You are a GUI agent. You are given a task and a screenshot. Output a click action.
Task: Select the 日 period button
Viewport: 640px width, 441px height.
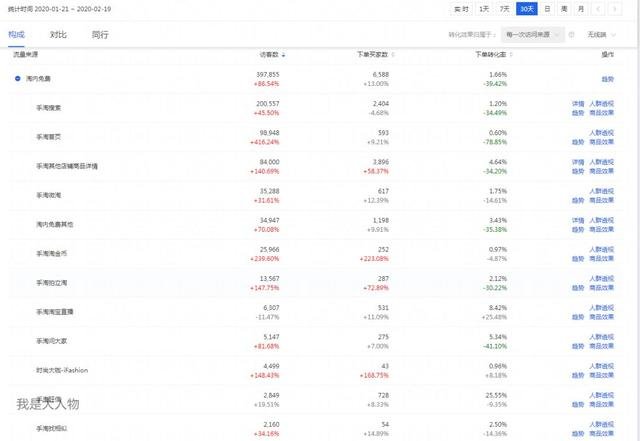(x=547, y=9)
